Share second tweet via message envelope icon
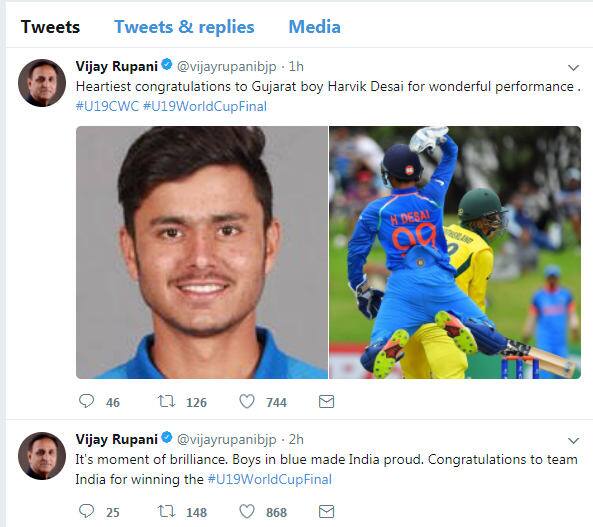Screen dimensions: 593x527 click(326, 512)
